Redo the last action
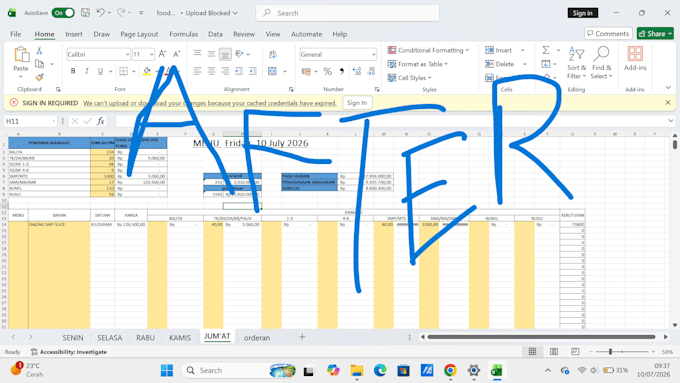The height and width of the screenshot is (383, 680). 121,13
